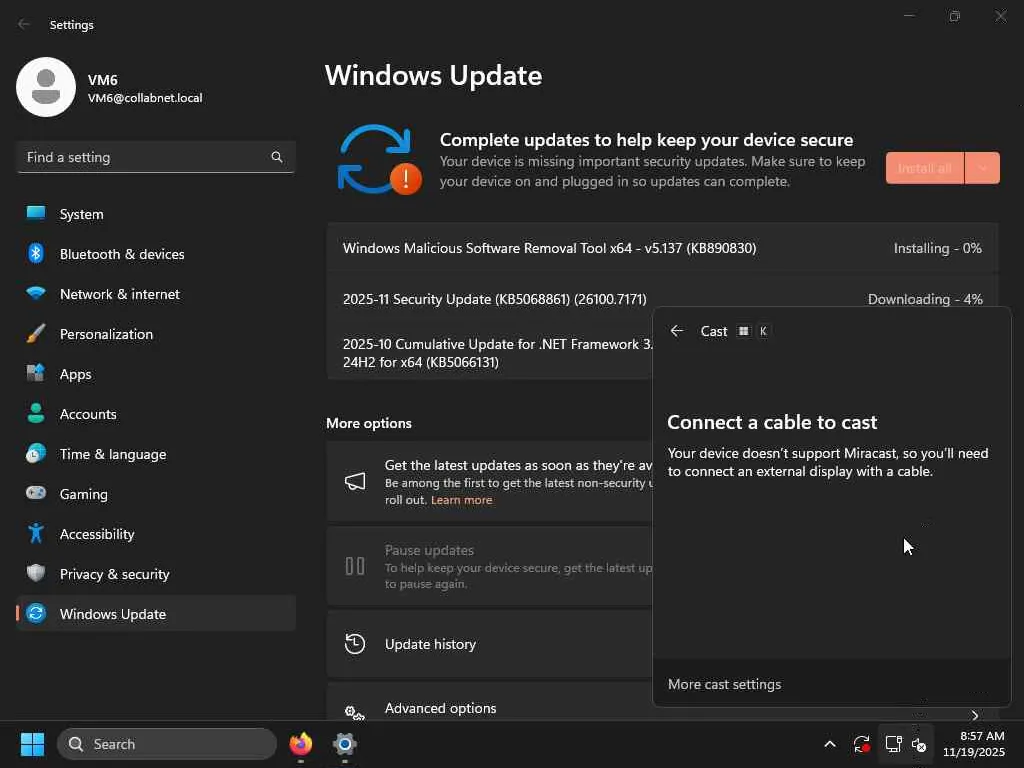Click the Install all button

click(x=925, y=168)
